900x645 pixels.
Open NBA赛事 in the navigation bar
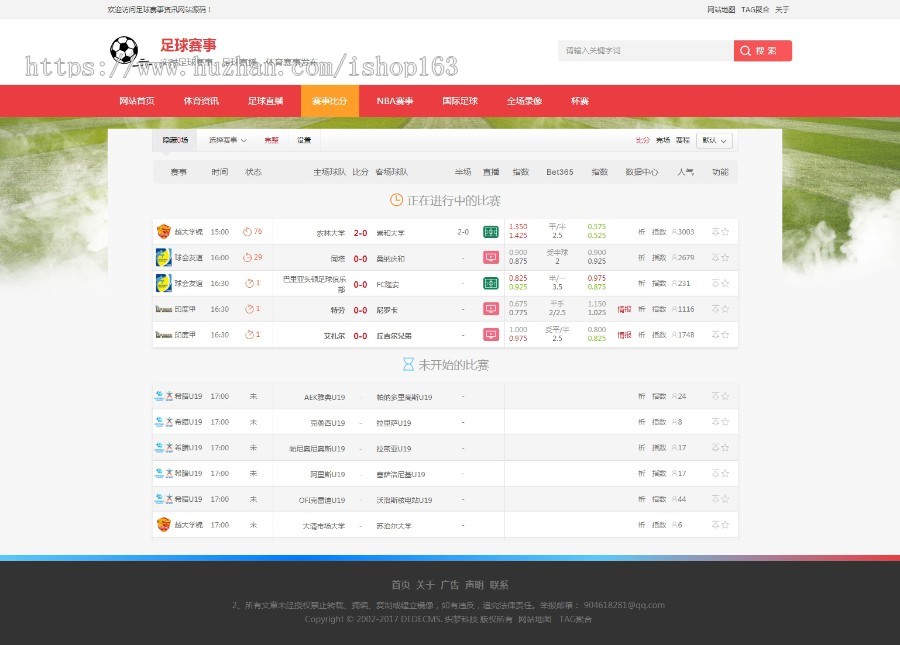click(395, 101)
